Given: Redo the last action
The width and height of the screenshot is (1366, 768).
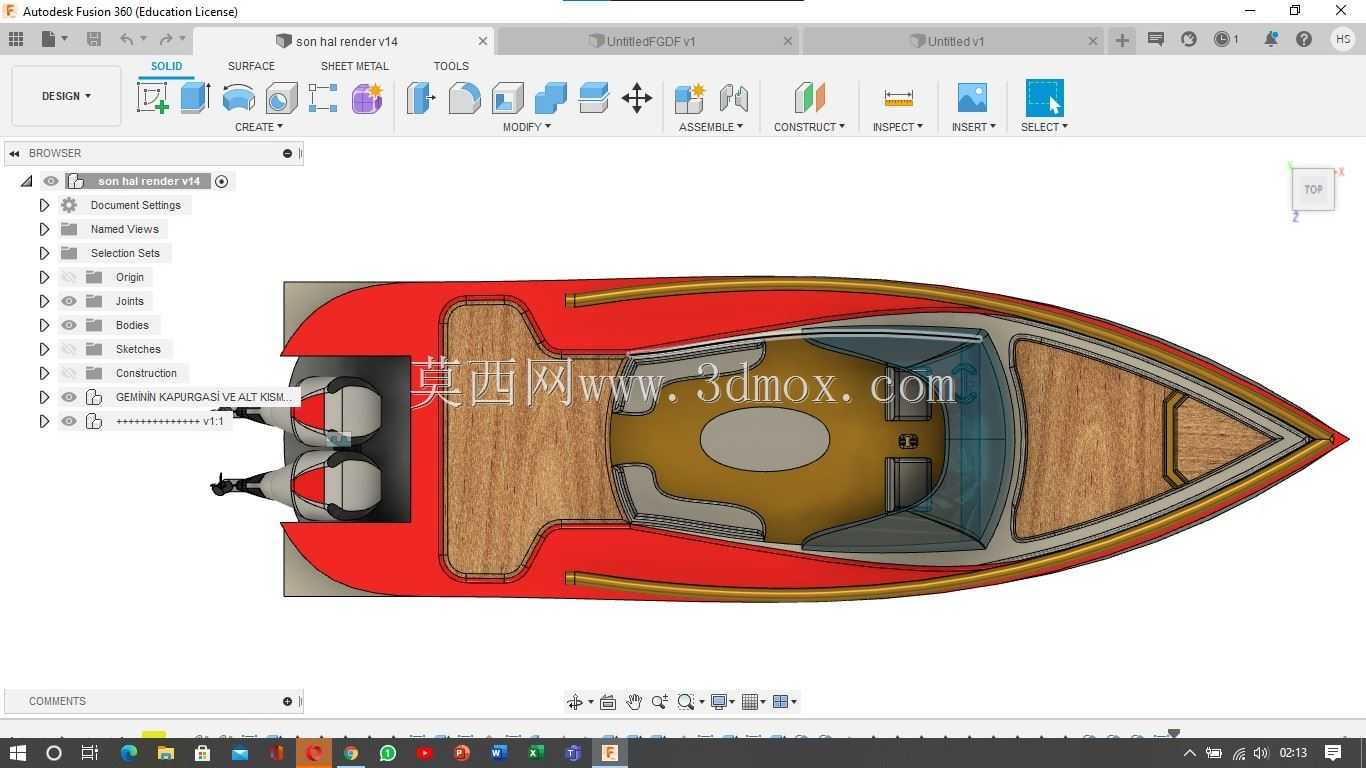Looking at the screenshot, I should point(166,40).
